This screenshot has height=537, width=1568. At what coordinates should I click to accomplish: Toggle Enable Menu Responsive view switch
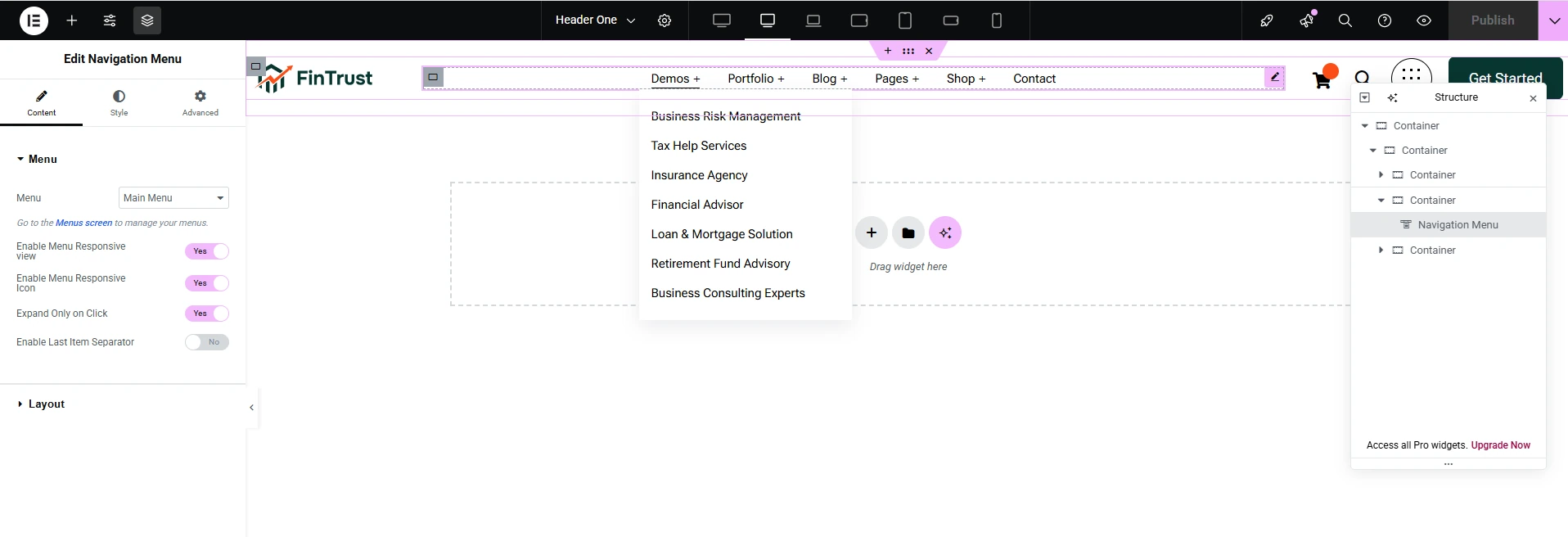[x=206, y=251]
